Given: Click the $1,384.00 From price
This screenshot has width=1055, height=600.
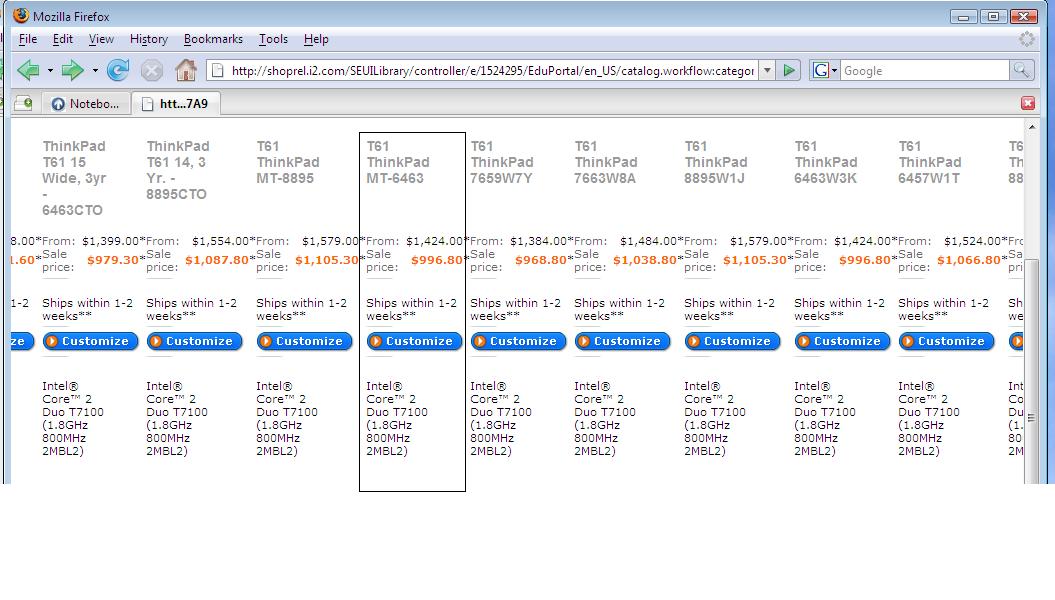Looking at the screenshot, I should (538, 241).
